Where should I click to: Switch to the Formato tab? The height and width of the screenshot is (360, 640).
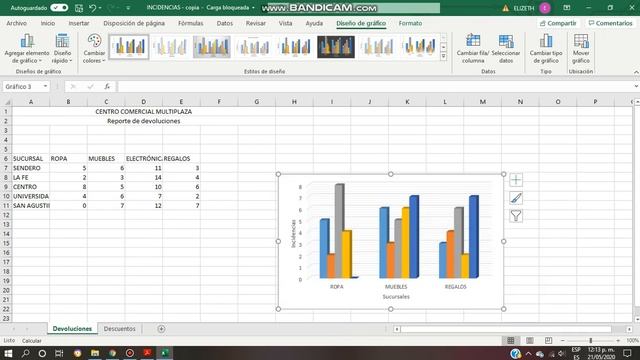point(410,23)
